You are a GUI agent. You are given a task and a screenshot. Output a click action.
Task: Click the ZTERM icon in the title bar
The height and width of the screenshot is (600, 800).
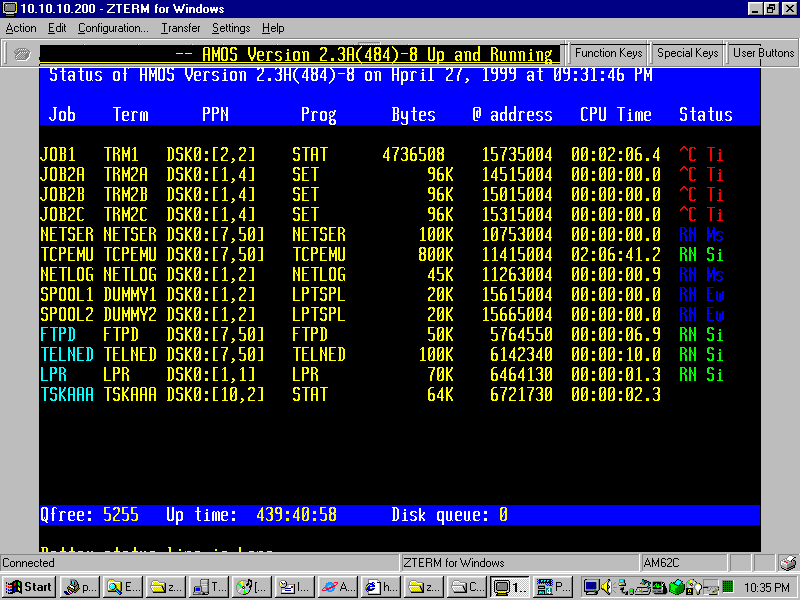(x=10, y=8)
